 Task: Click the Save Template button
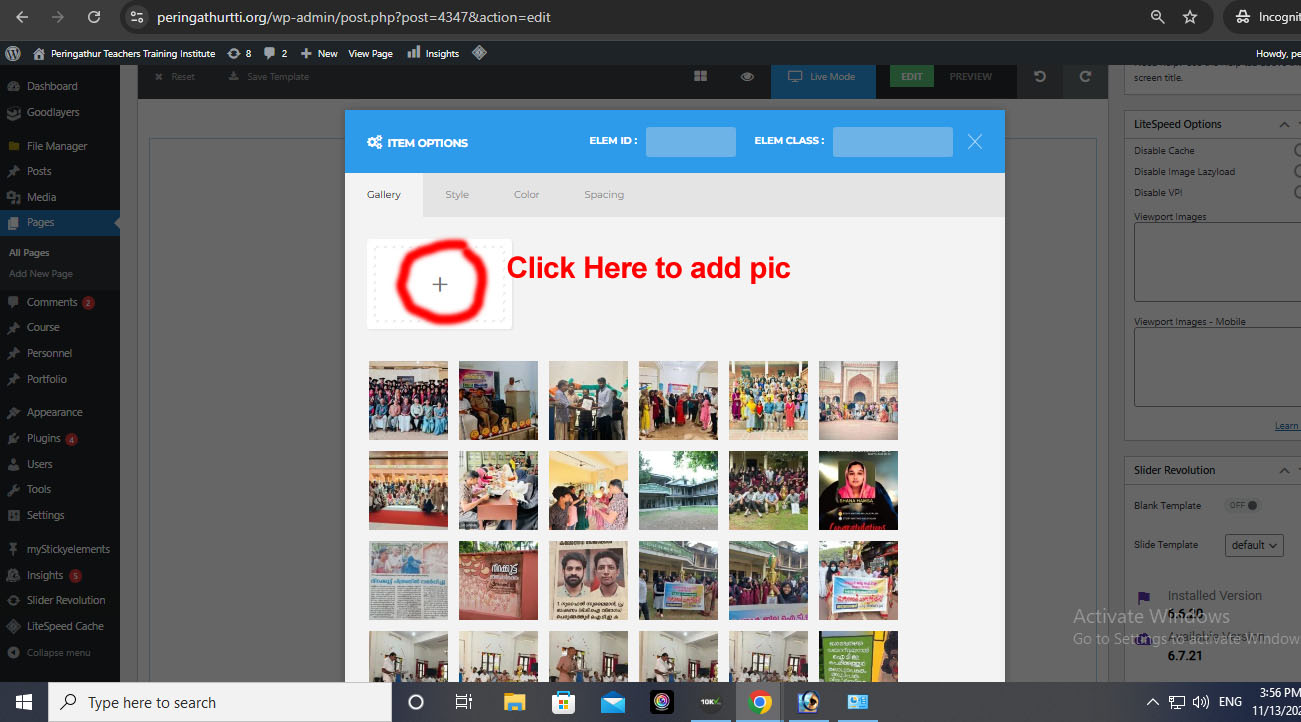click(269, 77)
